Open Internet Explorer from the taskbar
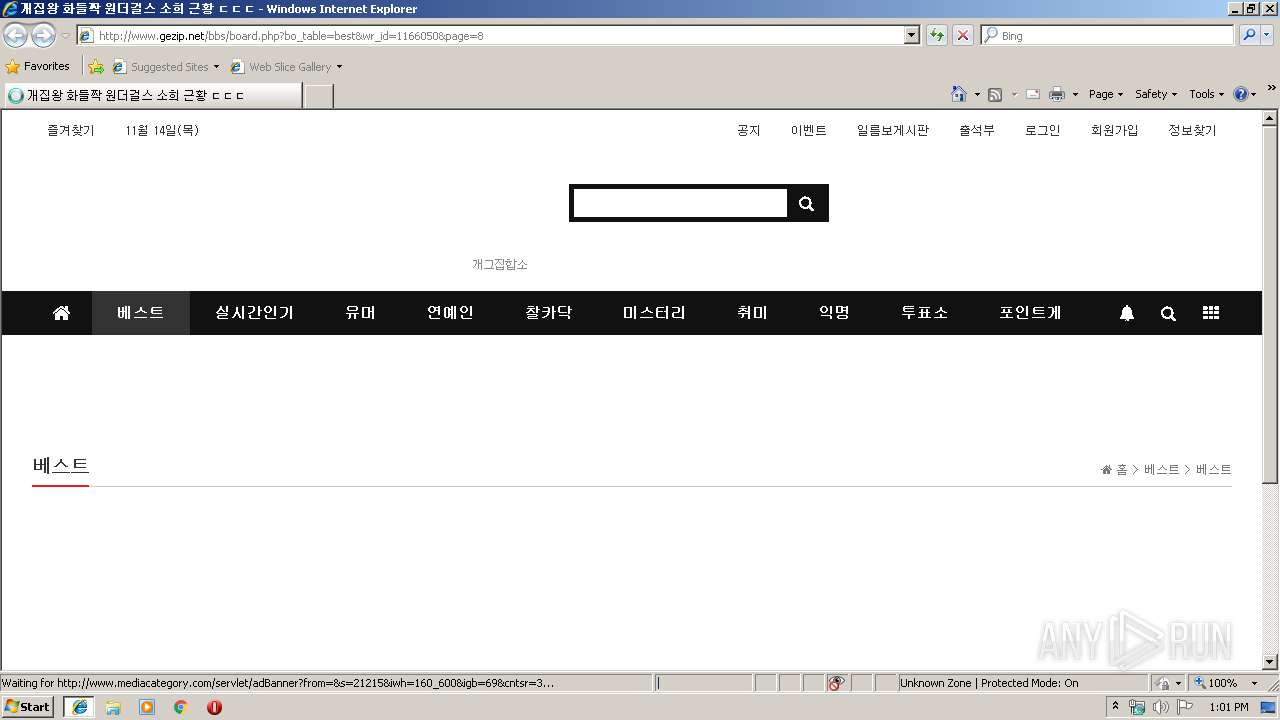The image size is (1280, 720). coord(80,707)
